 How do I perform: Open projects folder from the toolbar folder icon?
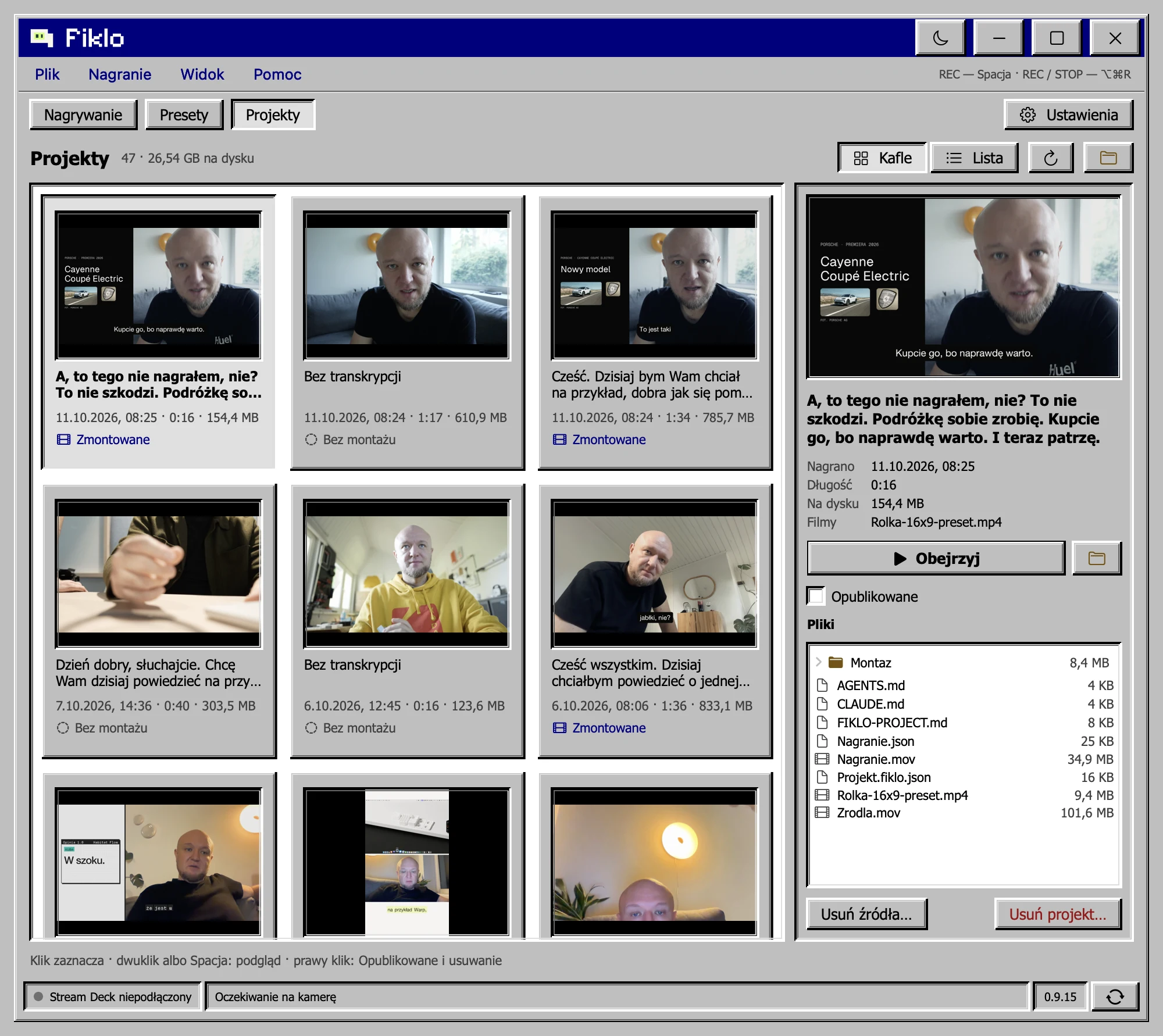coord(1108,158)
